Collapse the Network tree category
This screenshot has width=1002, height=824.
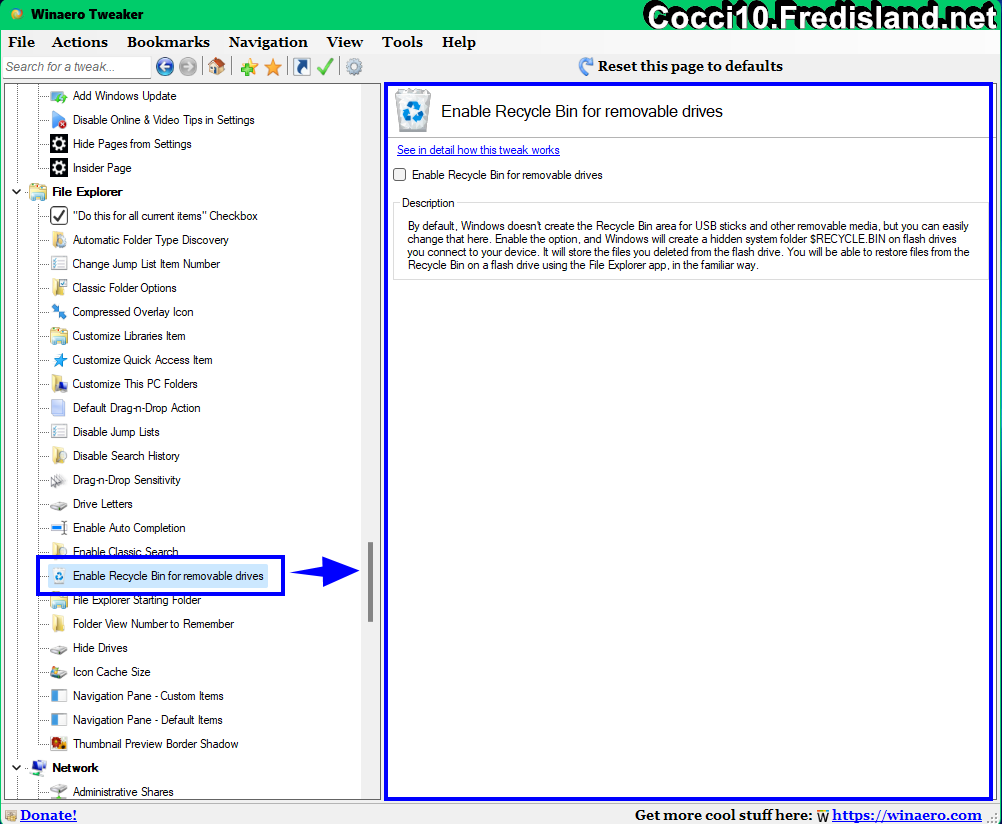coord(17,768)
